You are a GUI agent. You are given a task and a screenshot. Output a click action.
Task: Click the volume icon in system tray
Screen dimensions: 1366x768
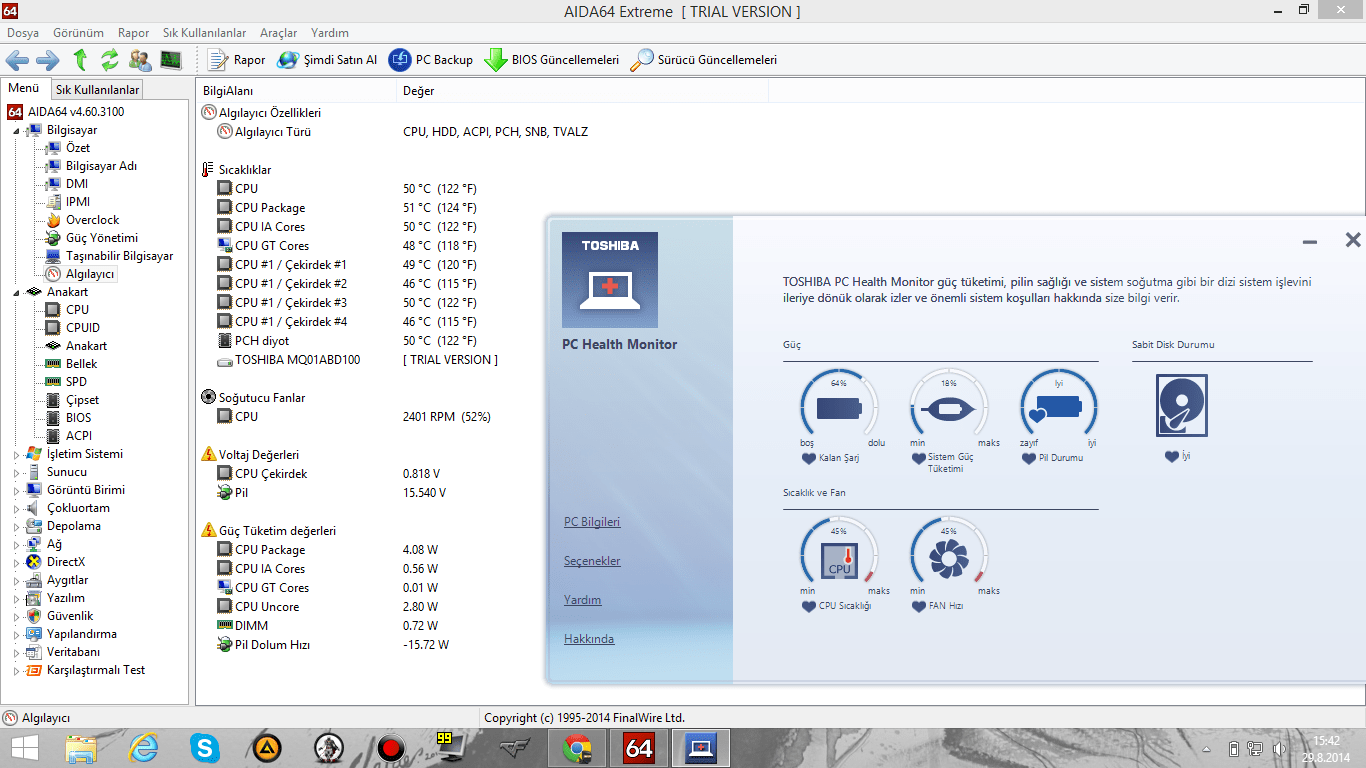[1278, 748]
